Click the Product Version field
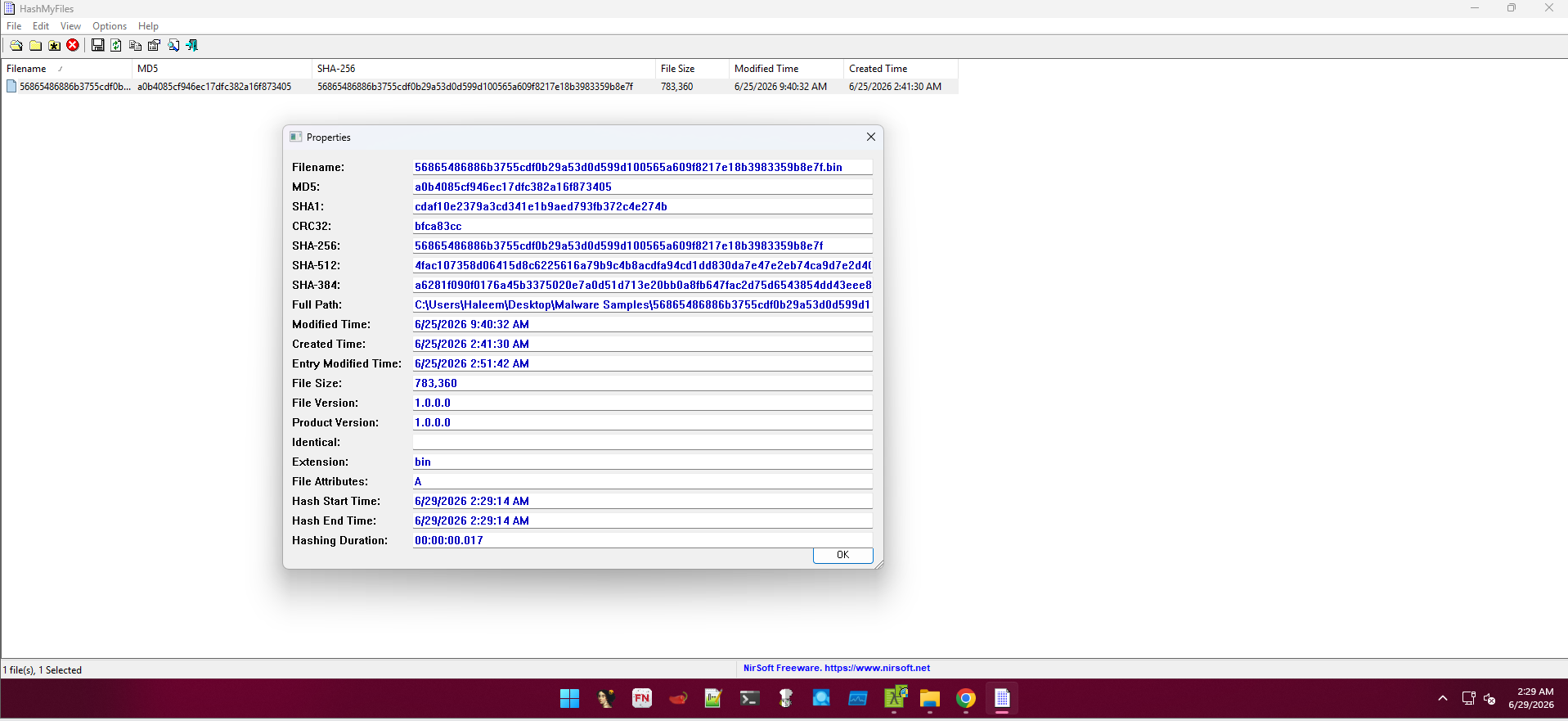Image resolution: width=1568 pixels, height=721 pixels. click(642, 422)
